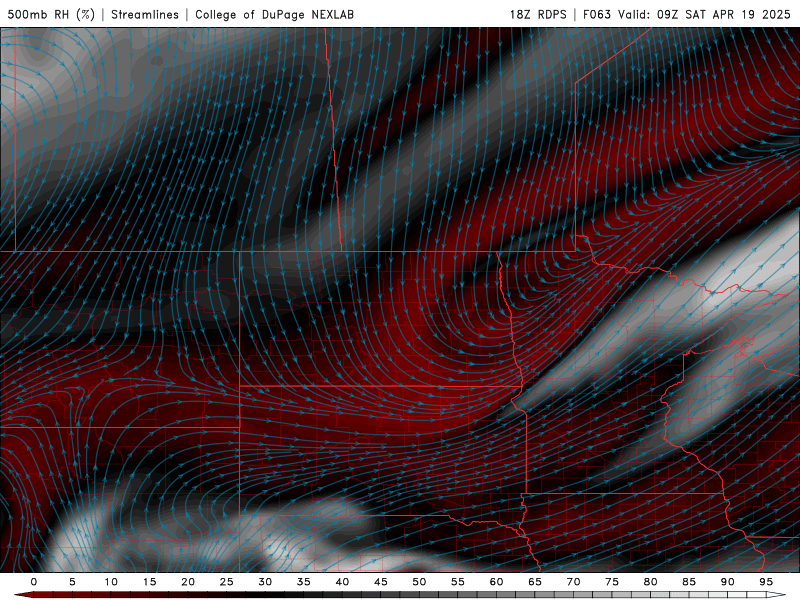Click the 65 value on the color scale
The height and width of the screenshot is (600, 800).
535,582
